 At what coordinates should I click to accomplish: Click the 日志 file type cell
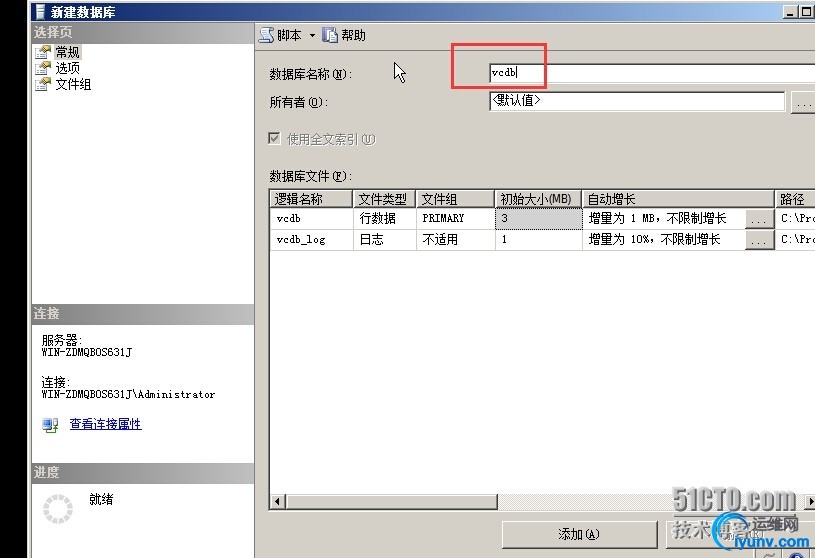385,240
